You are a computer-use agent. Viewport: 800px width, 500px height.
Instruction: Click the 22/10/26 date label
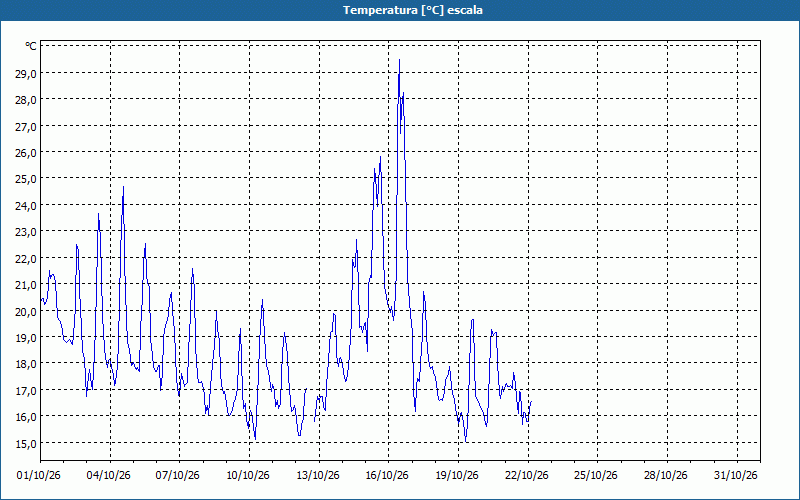[x=527, y=475]
